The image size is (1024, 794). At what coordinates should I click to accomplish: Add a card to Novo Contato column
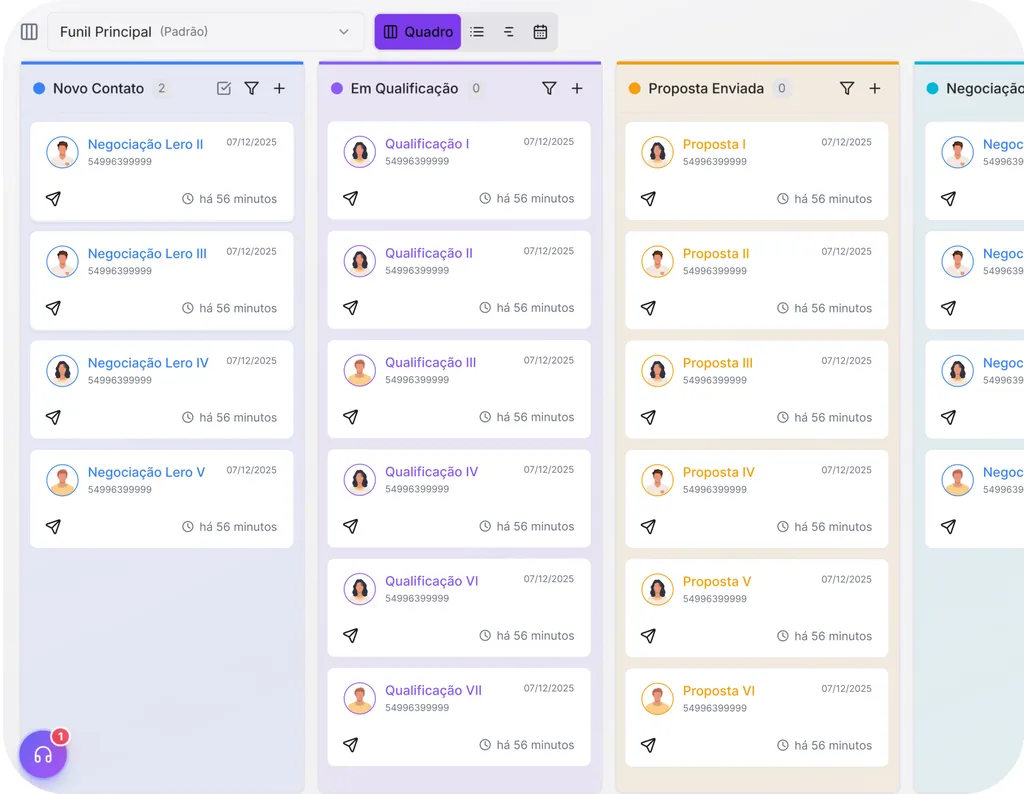tap(279, 88)
